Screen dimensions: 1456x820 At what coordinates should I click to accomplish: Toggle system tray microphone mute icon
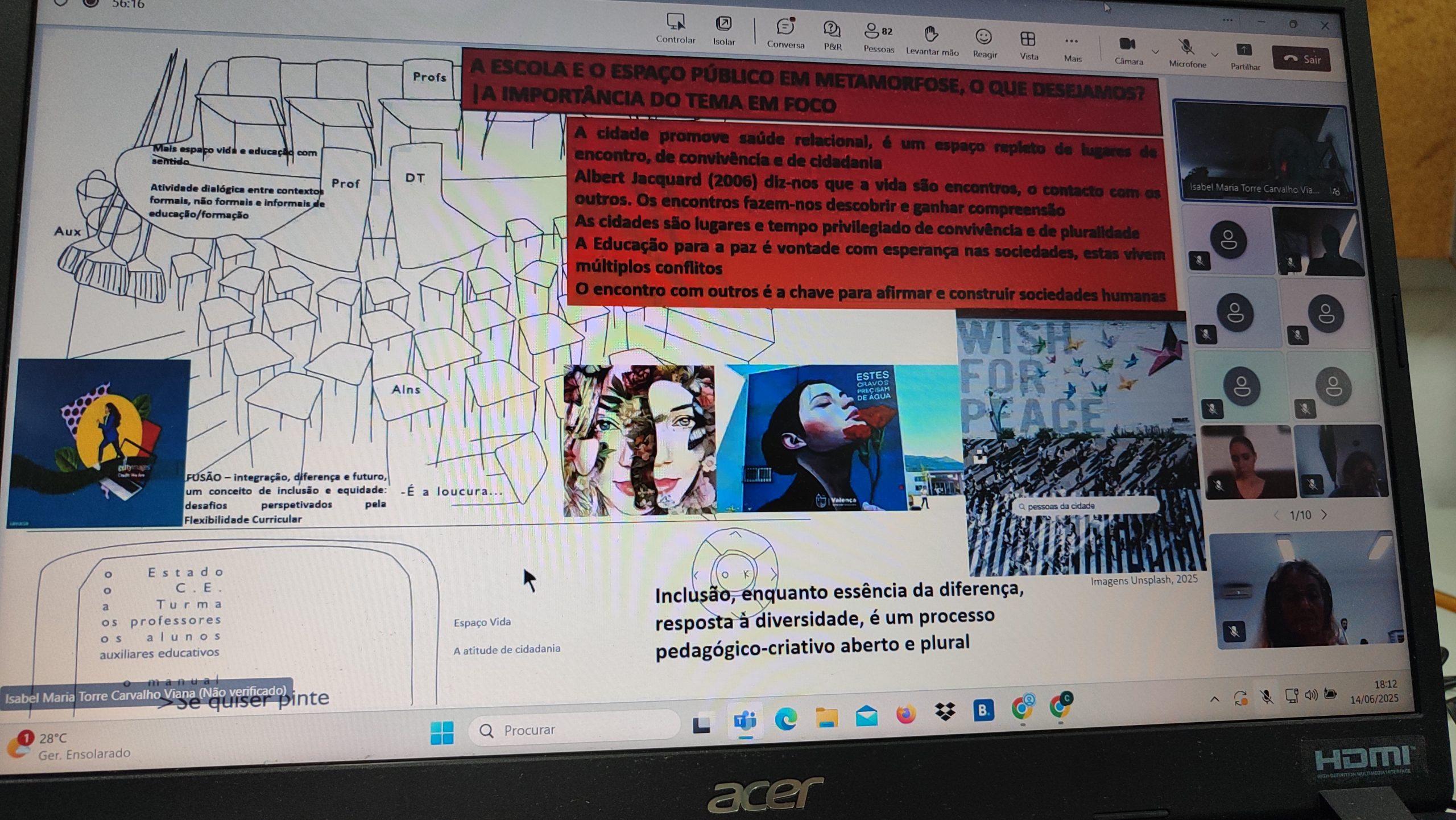(1266, 697)
